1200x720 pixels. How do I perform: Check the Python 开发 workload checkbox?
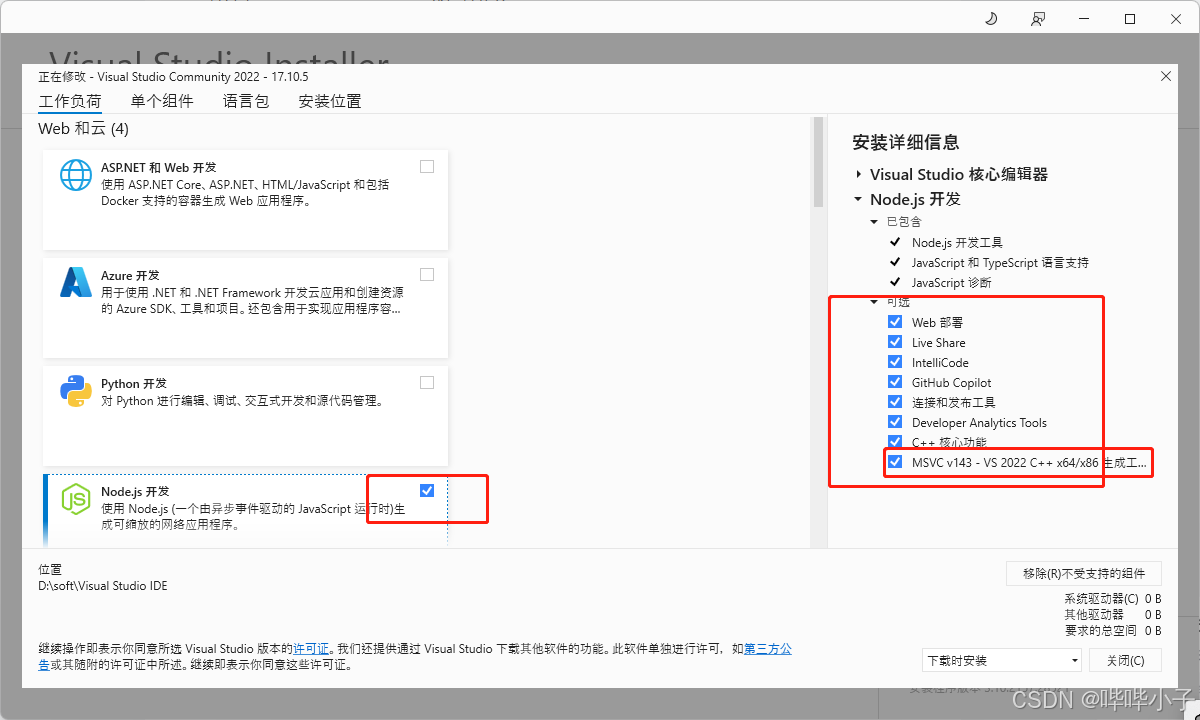[427, 382]
